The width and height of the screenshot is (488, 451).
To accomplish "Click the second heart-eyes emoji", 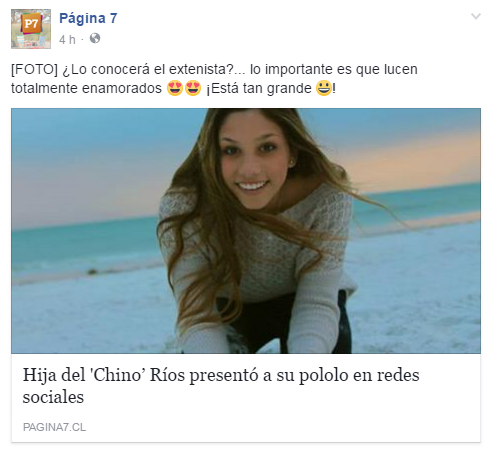I will coord(193,88).
